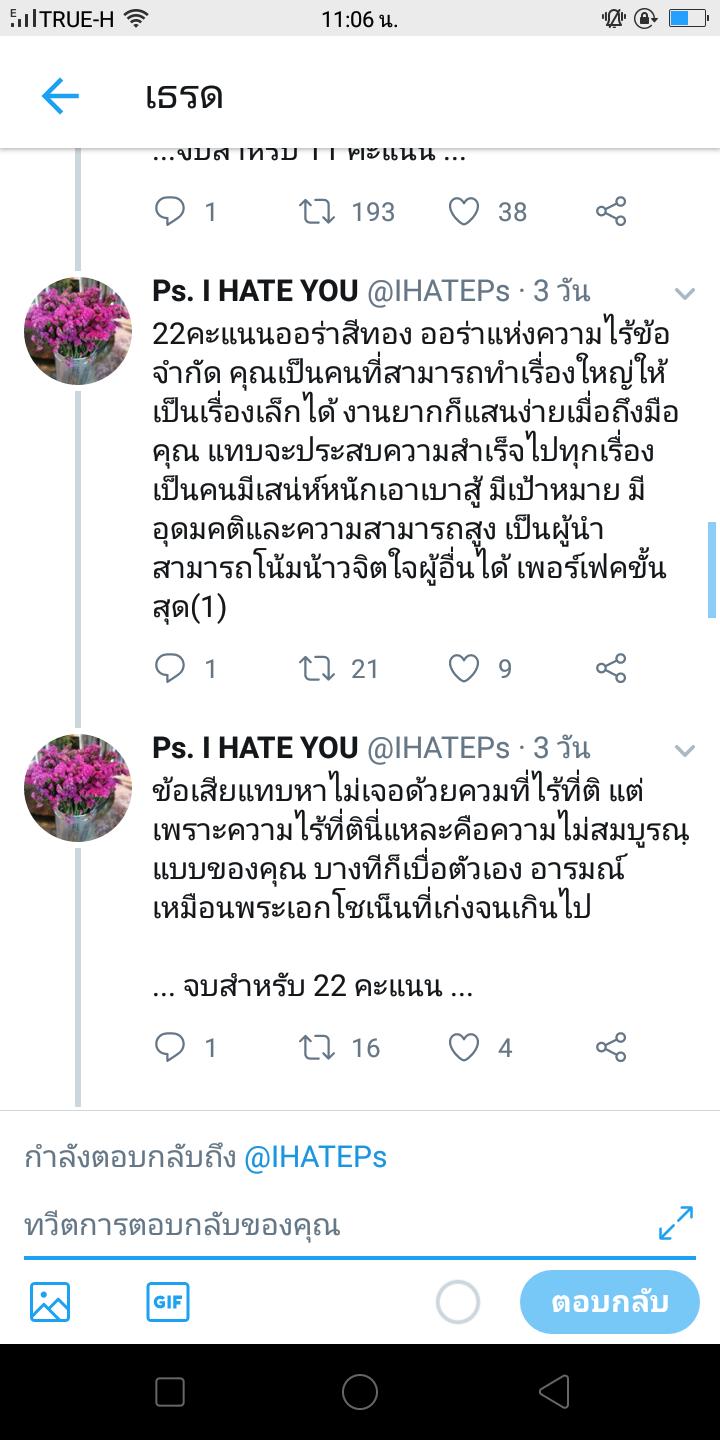
Task: Attach a photo to the reply
Action: point(50,1302)
